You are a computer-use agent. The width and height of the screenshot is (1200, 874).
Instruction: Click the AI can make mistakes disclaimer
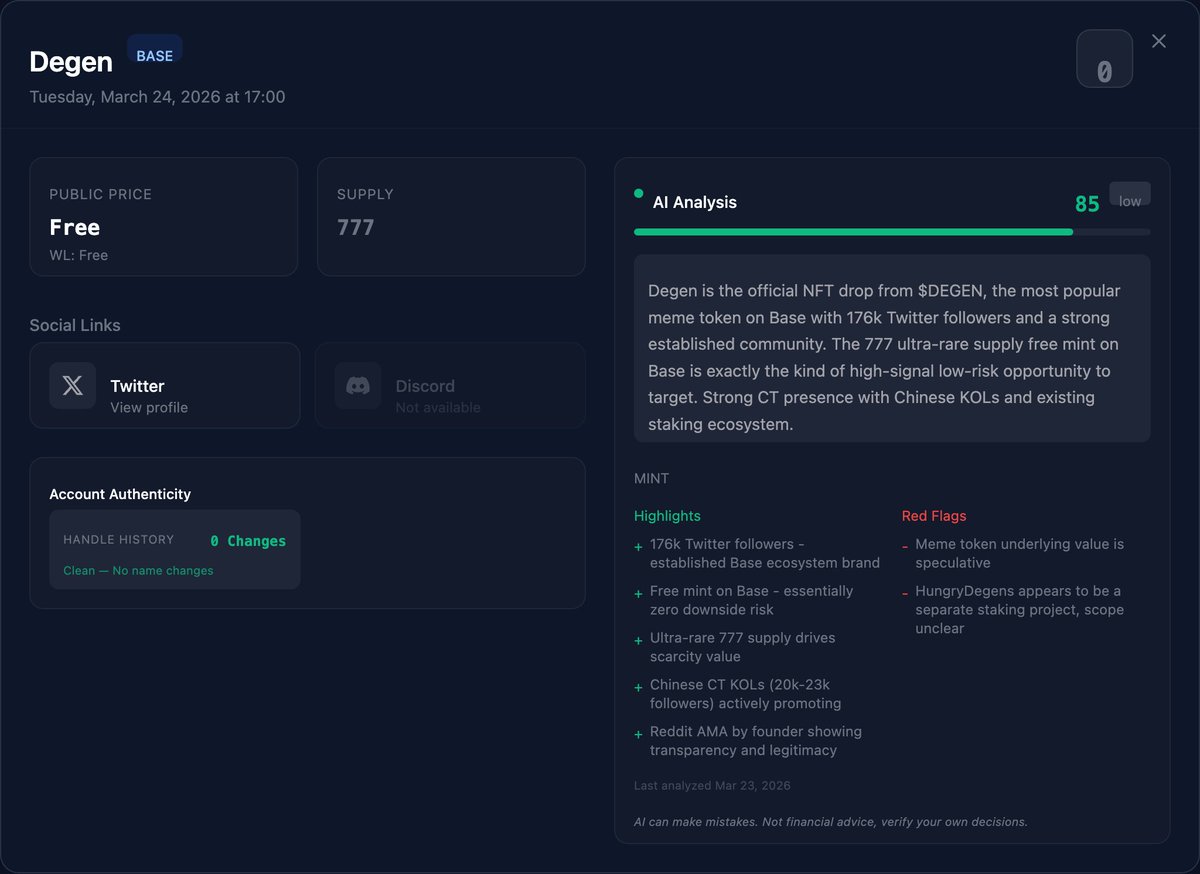(831, 822)
